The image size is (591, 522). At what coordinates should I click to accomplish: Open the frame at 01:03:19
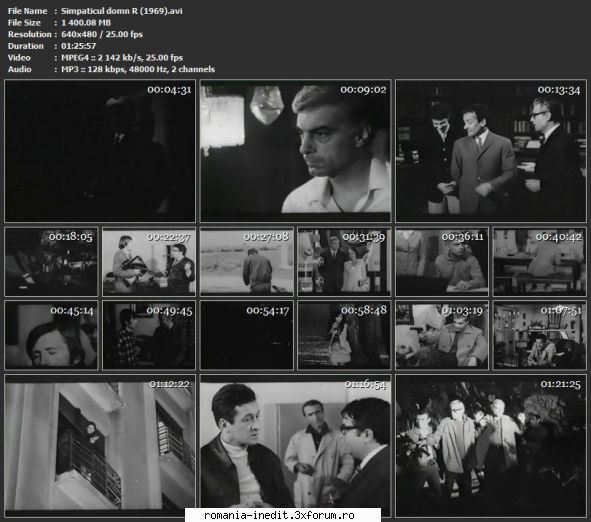(442, 335)
